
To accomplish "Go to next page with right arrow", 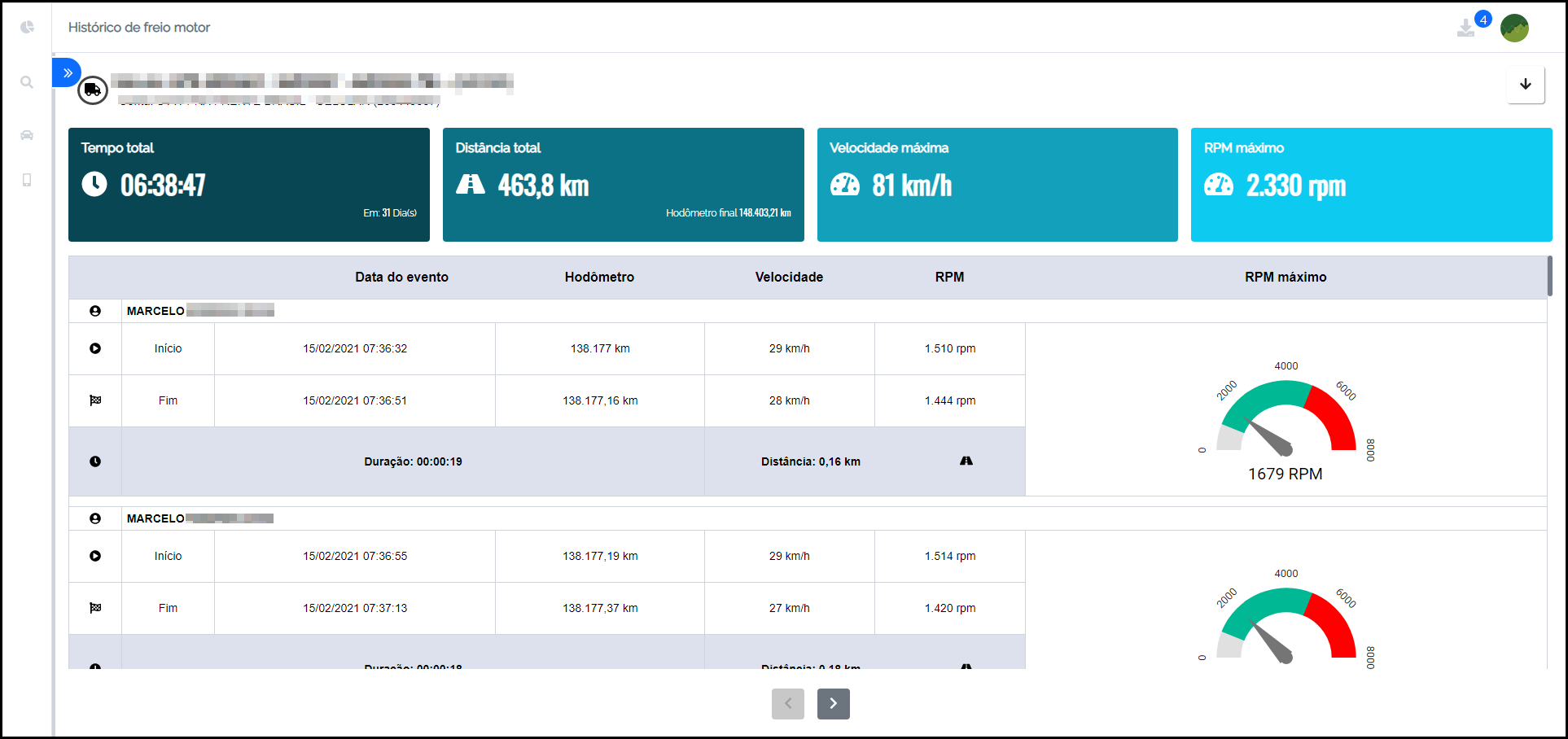I will coord(834,704).
